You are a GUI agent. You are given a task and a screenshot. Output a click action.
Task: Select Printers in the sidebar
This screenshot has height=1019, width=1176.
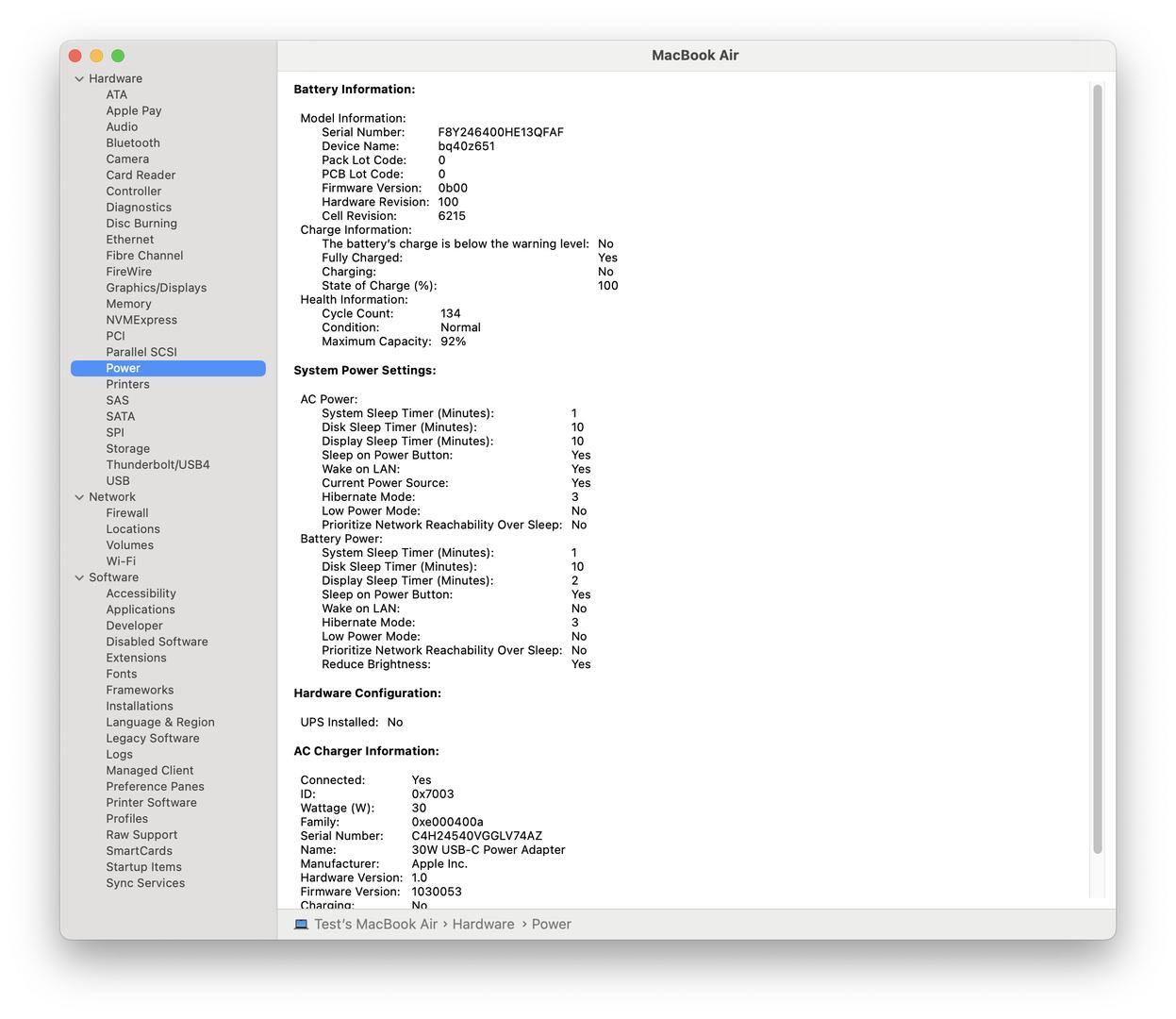point(127,384)
